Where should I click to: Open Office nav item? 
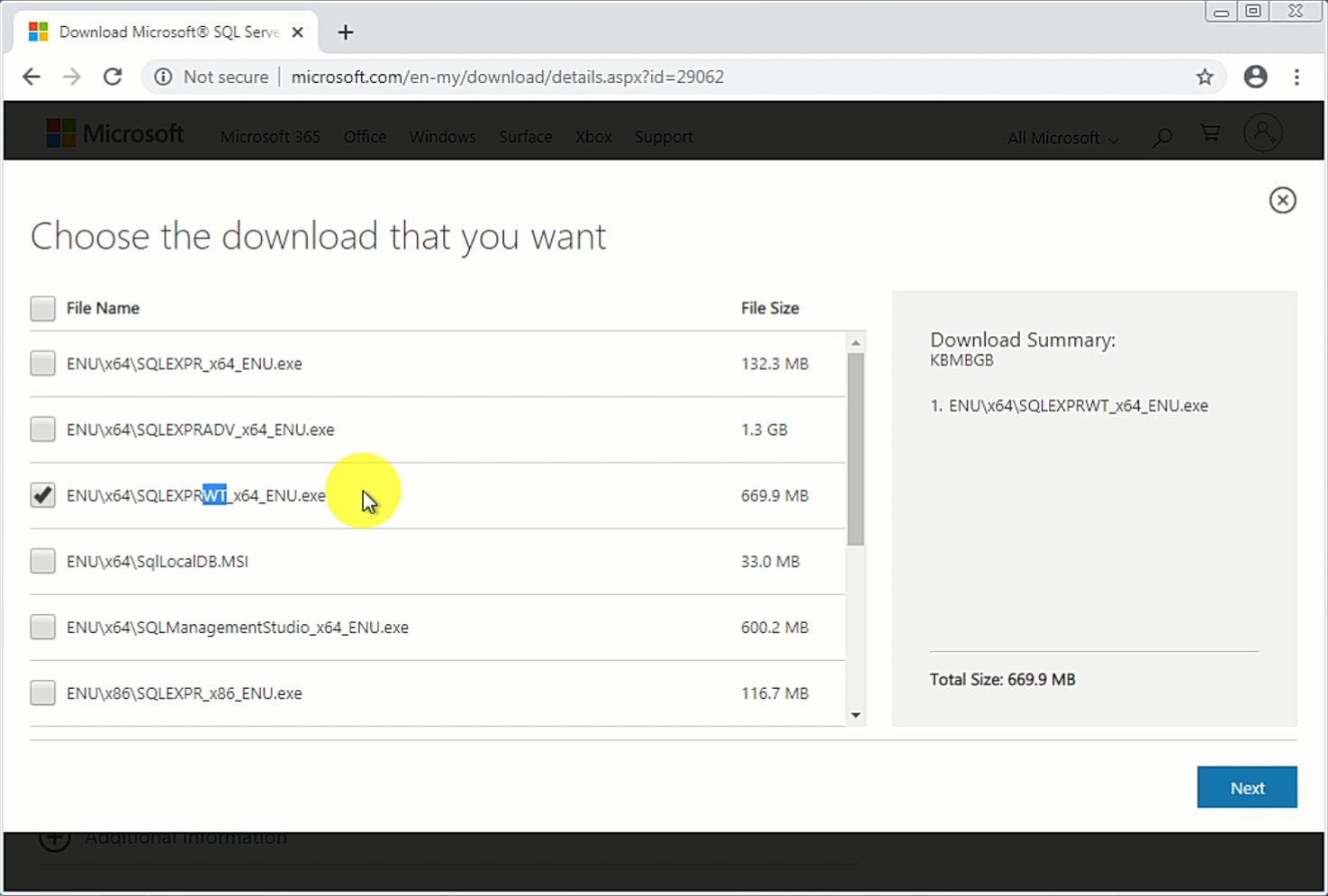(x=365, y=137)
